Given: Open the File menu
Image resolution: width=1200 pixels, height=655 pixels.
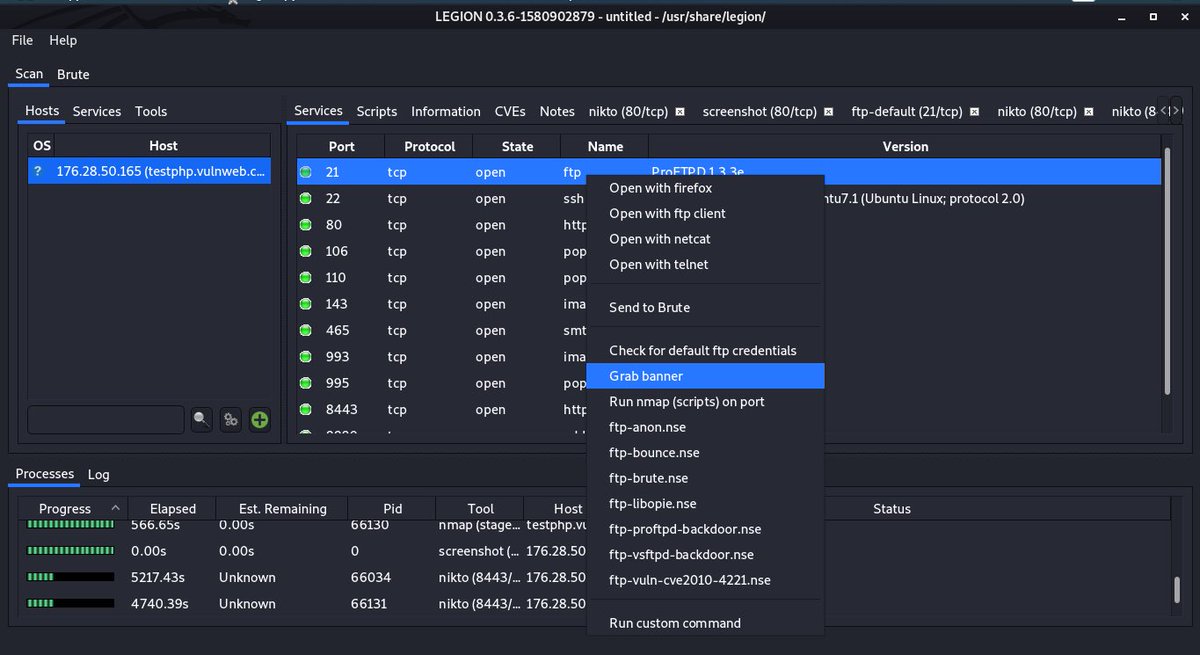Looking at the screenshot, I should tap(22, 40).
